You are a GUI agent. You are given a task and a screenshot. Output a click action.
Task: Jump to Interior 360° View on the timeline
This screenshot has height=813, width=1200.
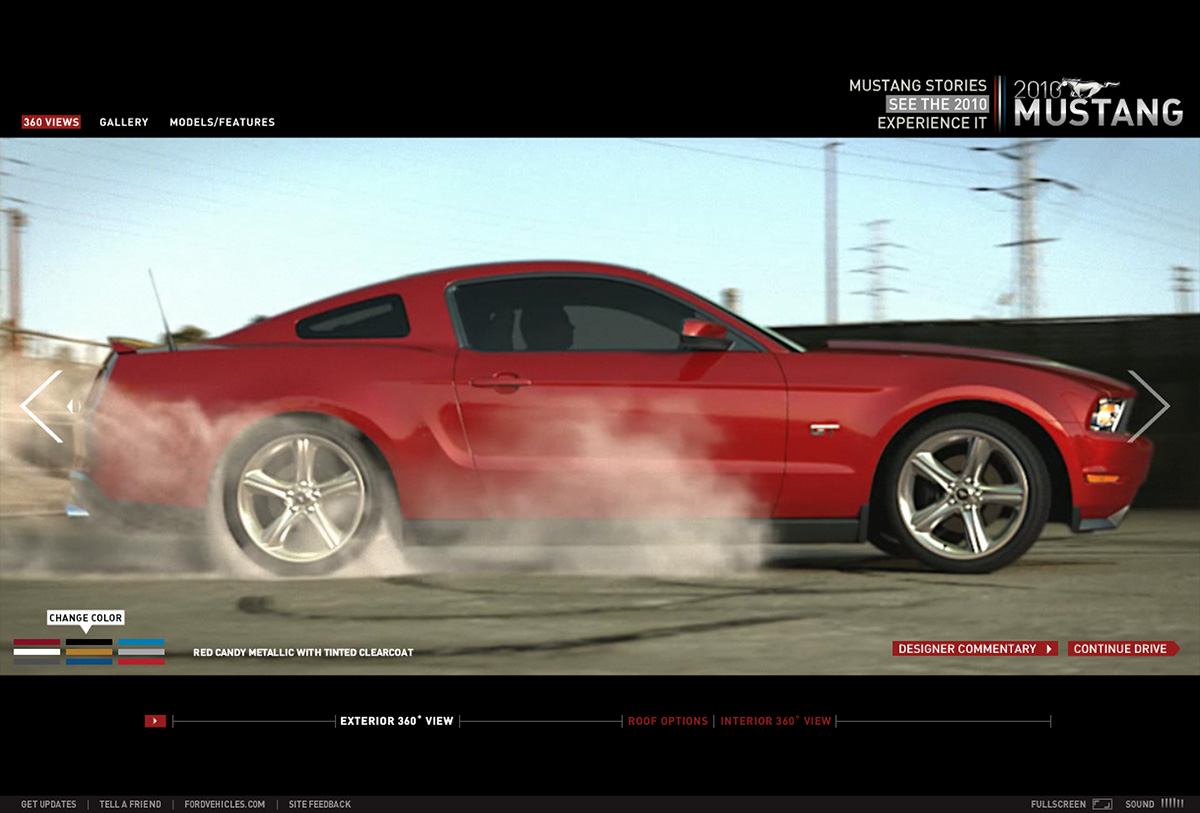pos(776,721)
